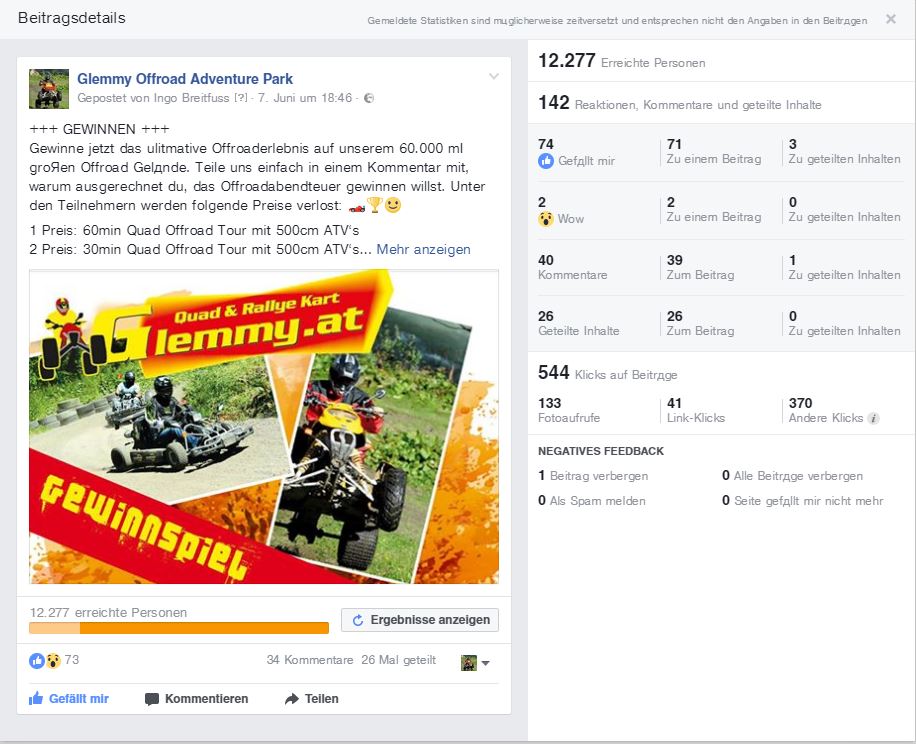Click the refresh icon in Ergebnisse anzeigen
Screen dimensions: 916x744
(x=358, y=620)
